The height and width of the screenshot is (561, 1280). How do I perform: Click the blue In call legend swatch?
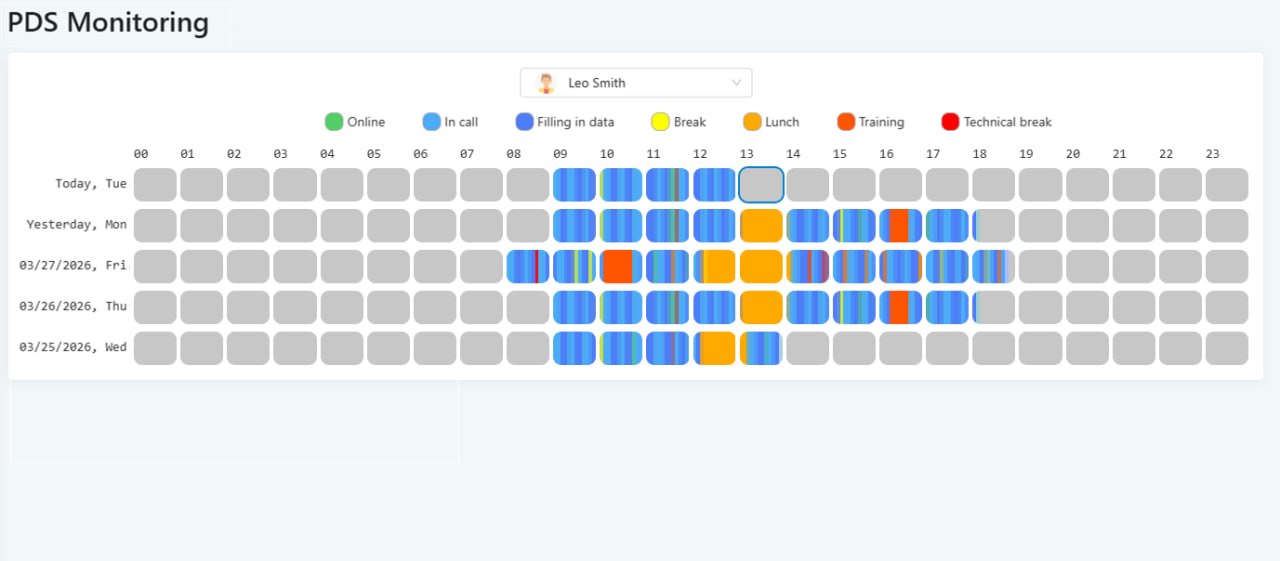point(431,122)
